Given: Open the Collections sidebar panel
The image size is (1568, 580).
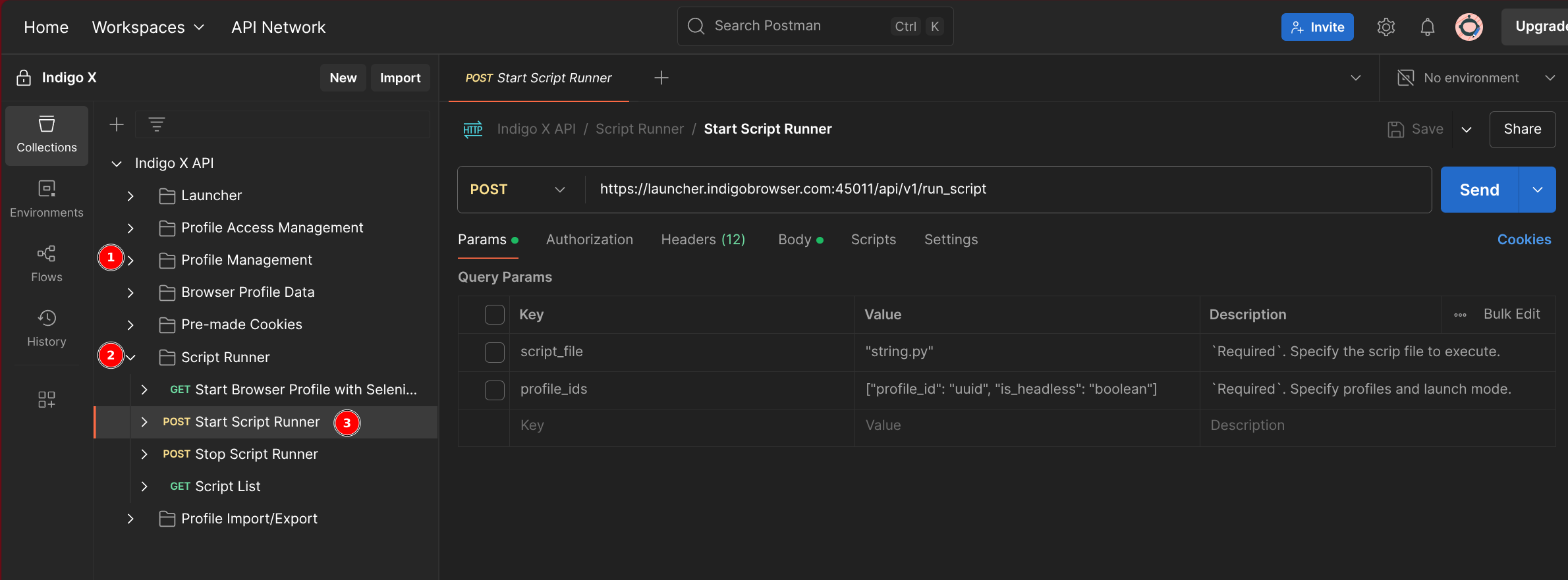Looking at the screenshot, I should 47,135.
